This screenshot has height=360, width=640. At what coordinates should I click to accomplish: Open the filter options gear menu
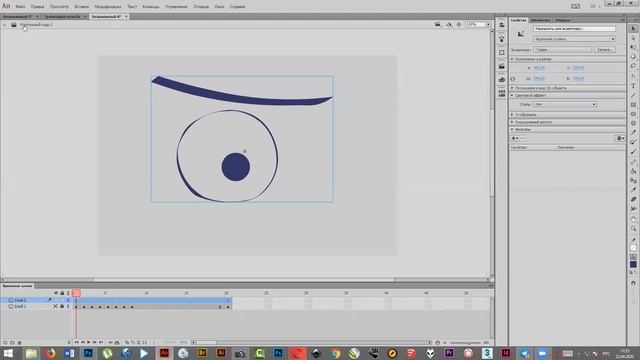[x=620, y=138]
